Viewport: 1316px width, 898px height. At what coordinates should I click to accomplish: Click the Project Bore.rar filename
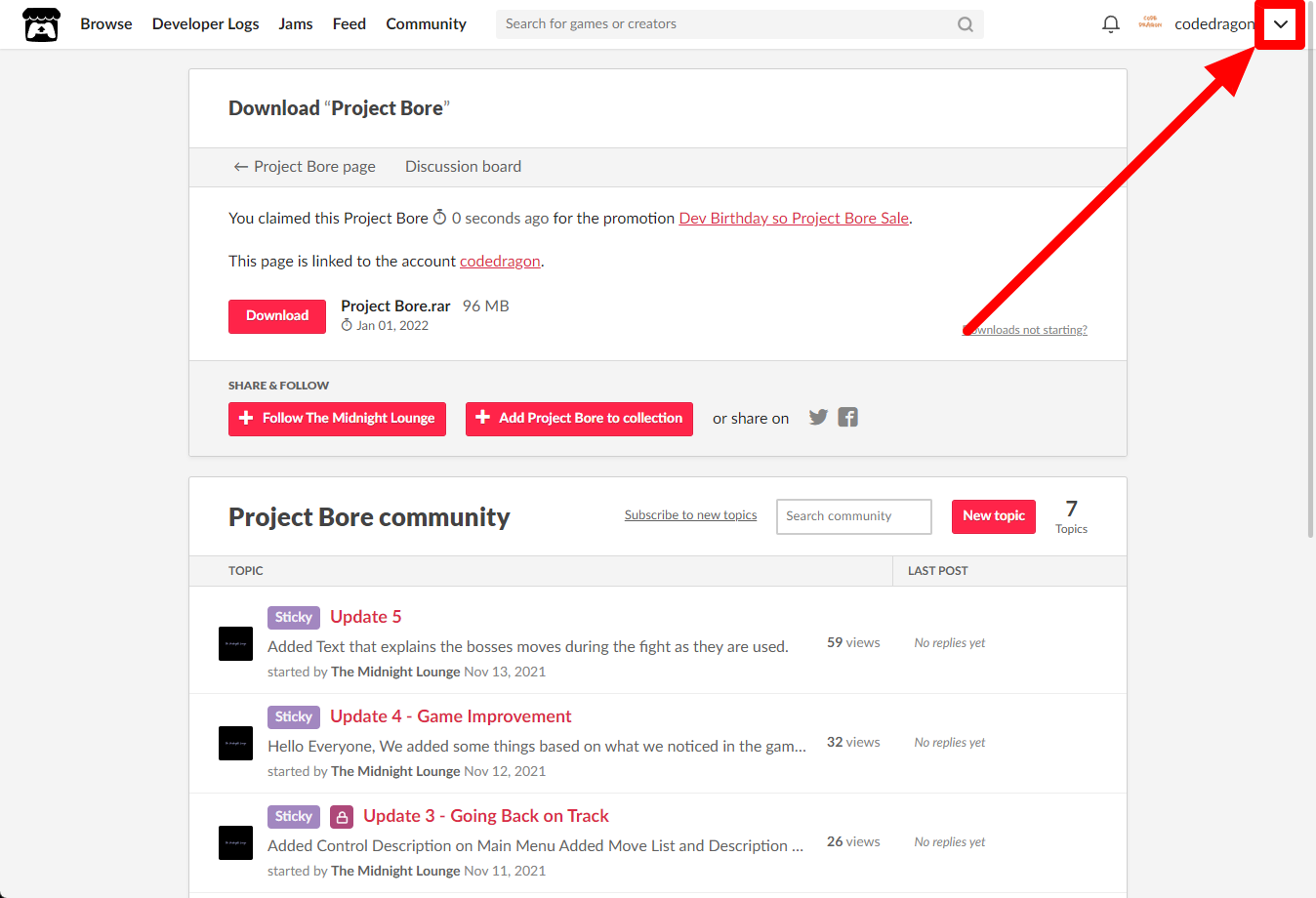point(395,306)
